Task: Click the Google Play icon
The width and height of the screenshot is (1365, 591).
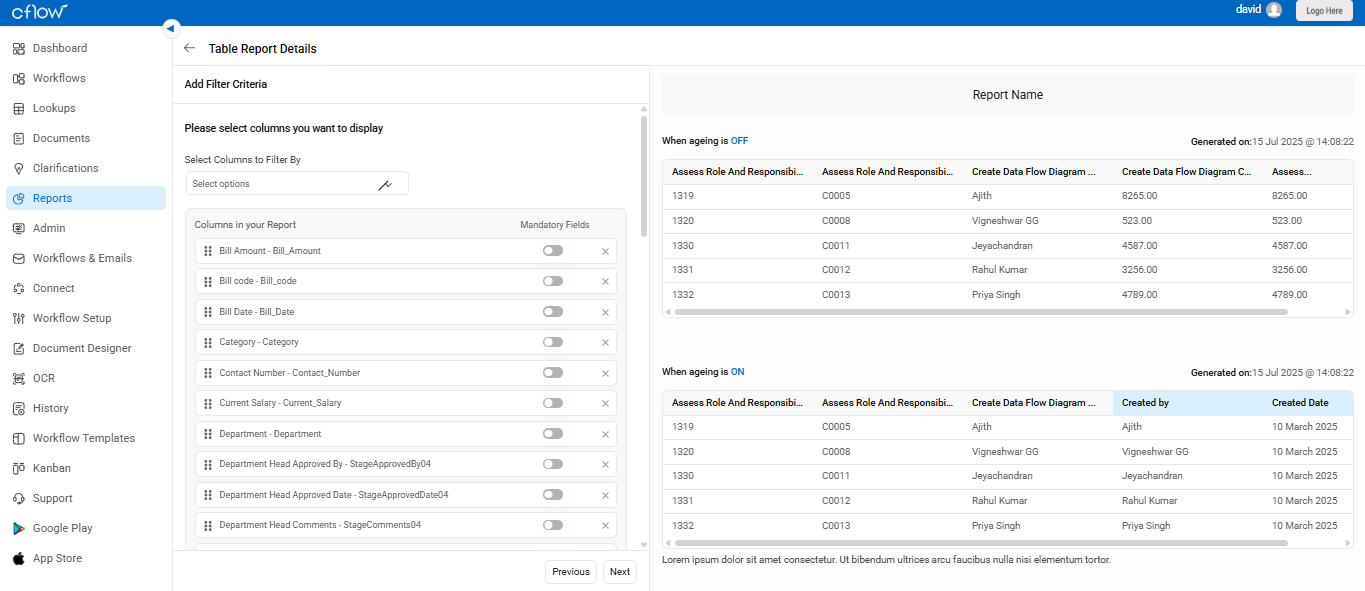Action: (x=19, y=528)
